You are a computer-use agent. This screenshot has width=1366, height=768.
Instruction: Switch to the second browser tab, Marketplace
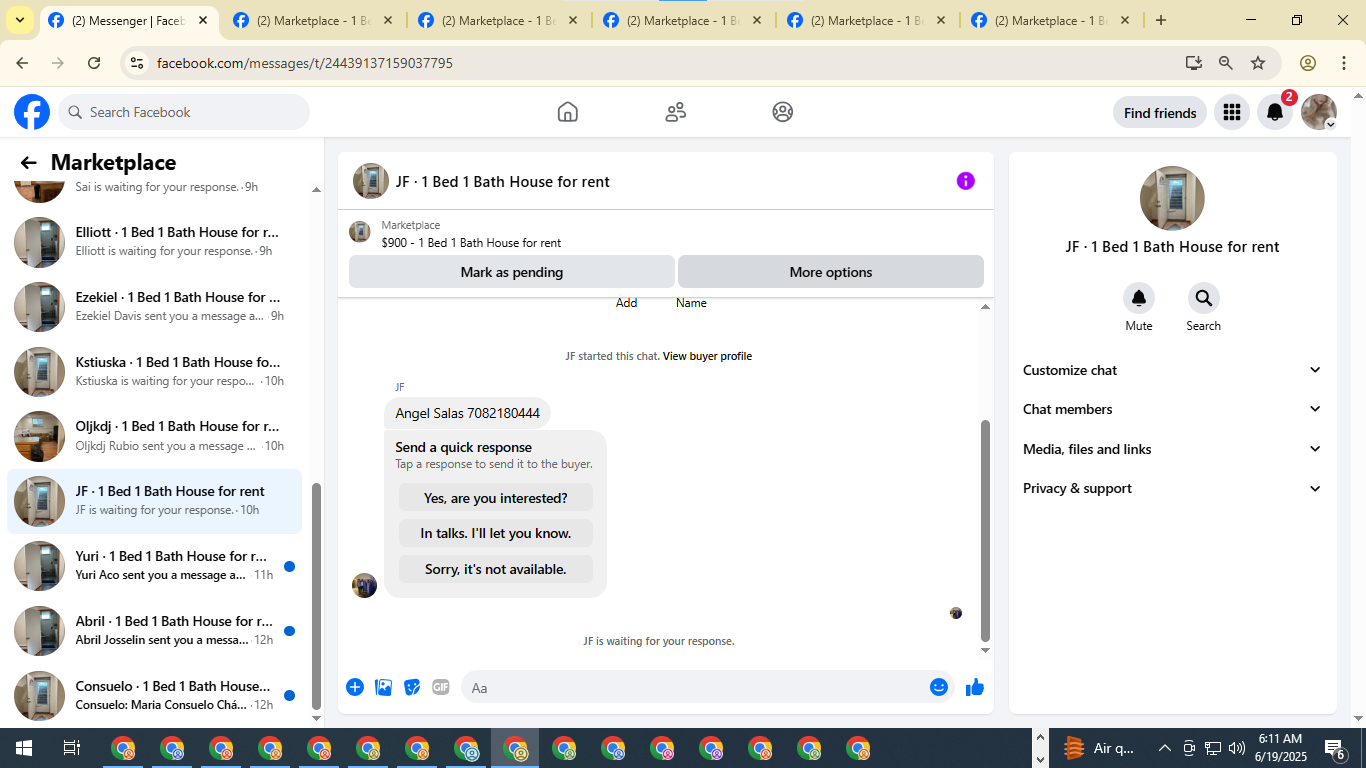(313, 20)
